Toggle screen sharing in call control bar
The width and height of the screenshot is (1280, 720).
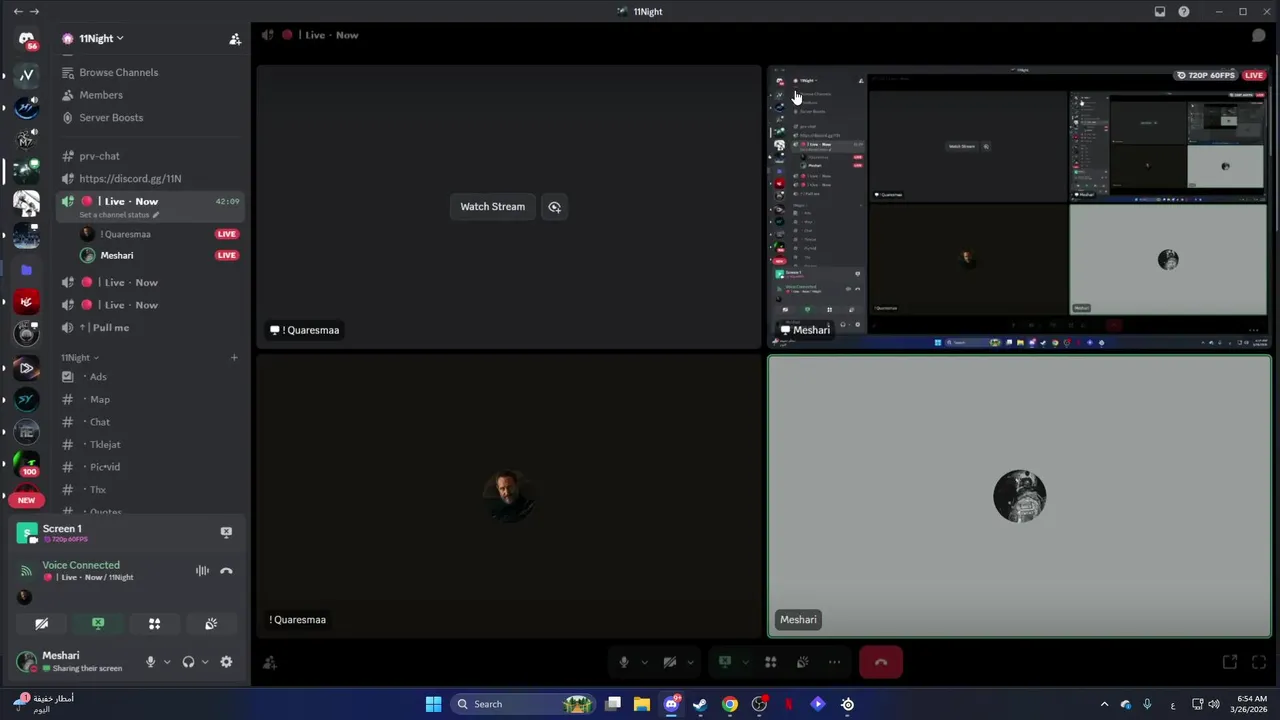coord(725,662)
